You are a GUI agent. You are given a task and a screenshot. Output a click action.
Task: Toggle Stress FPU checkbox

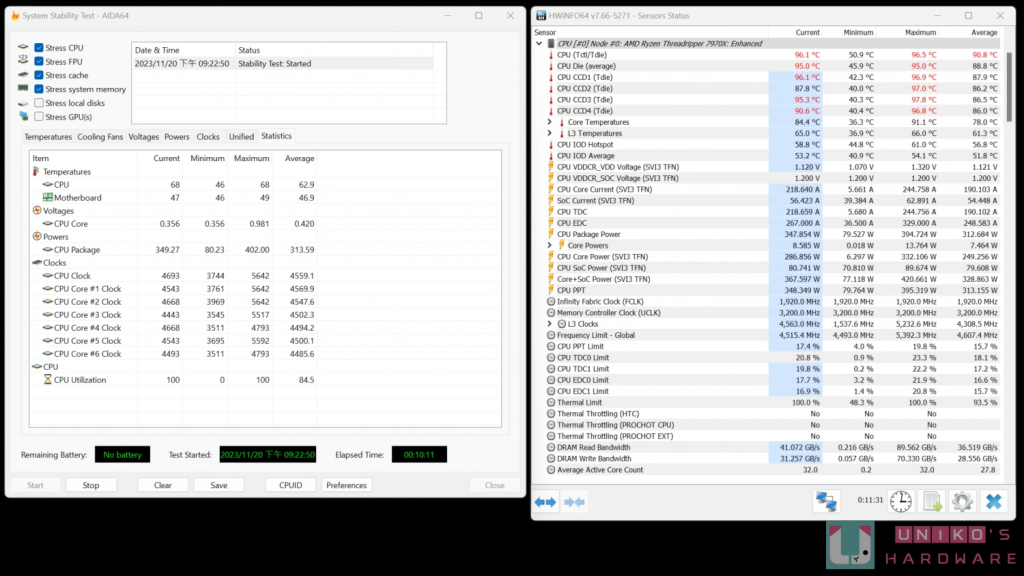tap(39, 61)
